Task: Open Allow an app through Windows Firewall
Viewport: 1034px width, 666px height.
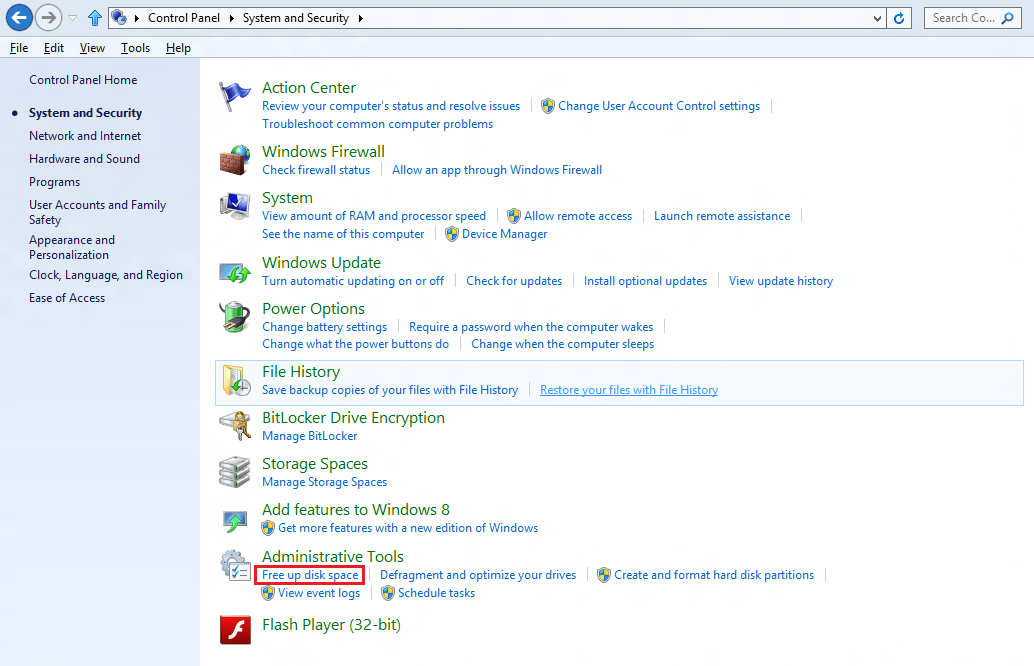Action: click(x=497, y=170)
